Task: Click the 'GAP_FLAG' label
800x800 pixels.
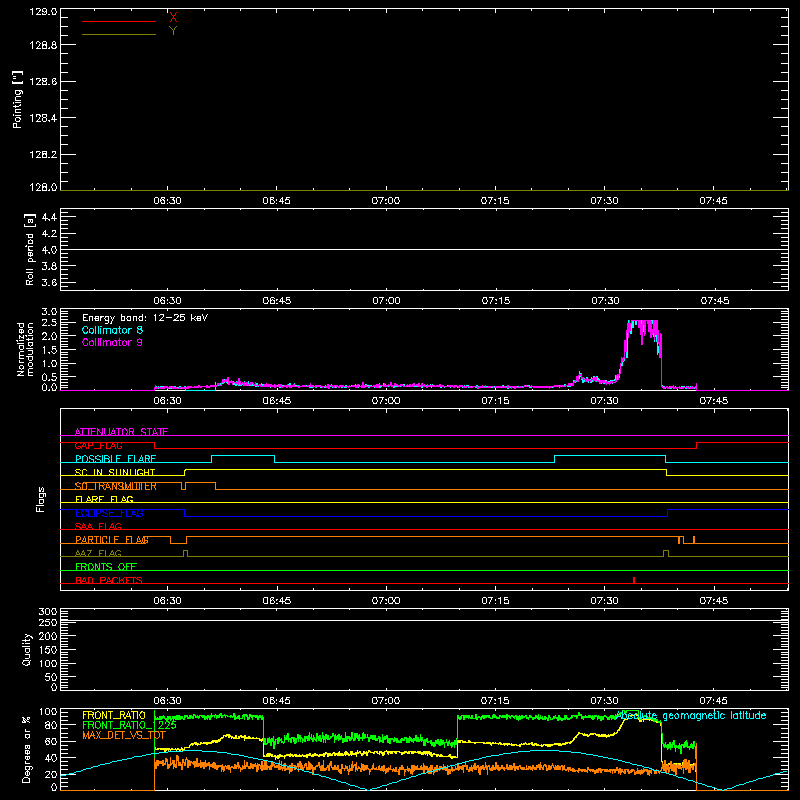Action: 98,445
